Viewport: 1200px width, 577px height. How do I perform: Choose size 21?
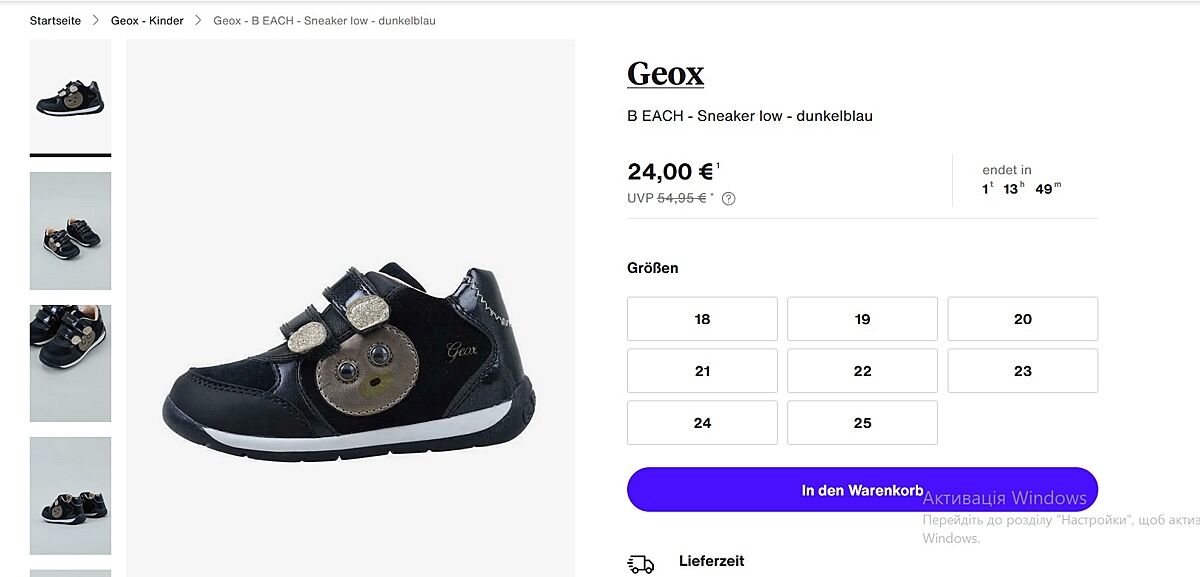(702, 371)
